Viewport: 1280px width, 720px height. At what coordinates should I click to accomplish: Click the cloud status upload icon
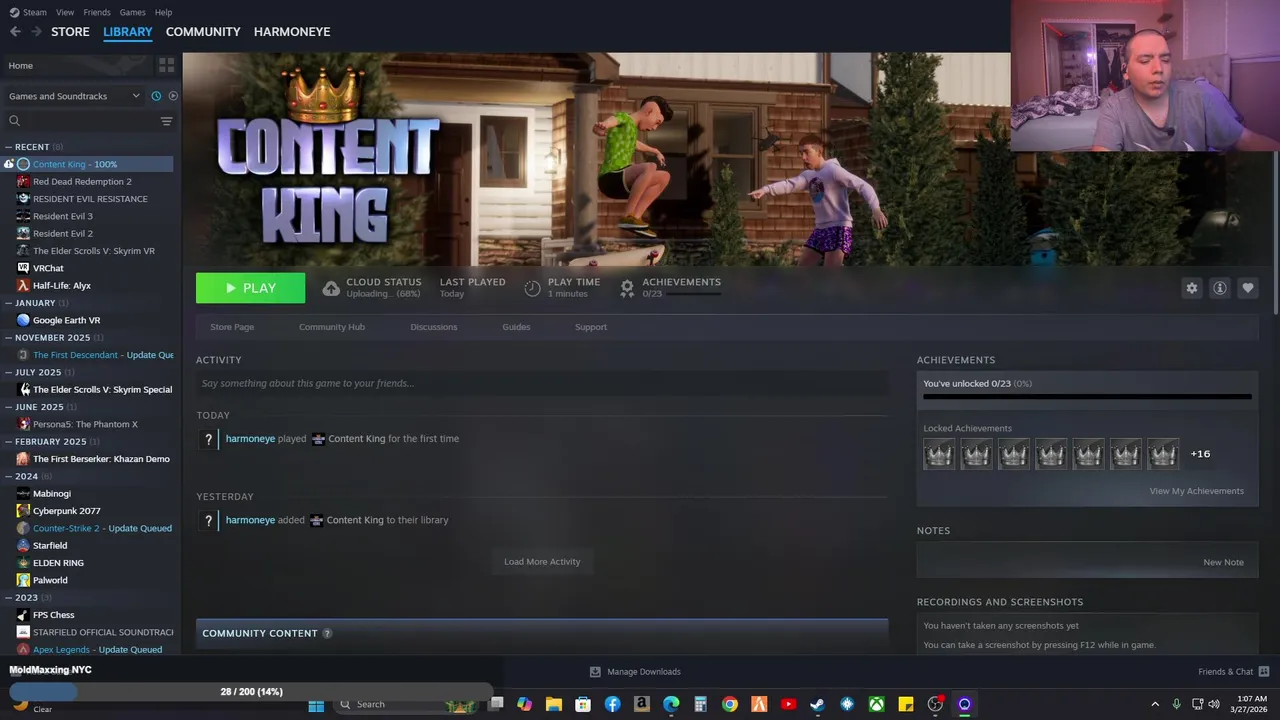click(x=331, y=288)
